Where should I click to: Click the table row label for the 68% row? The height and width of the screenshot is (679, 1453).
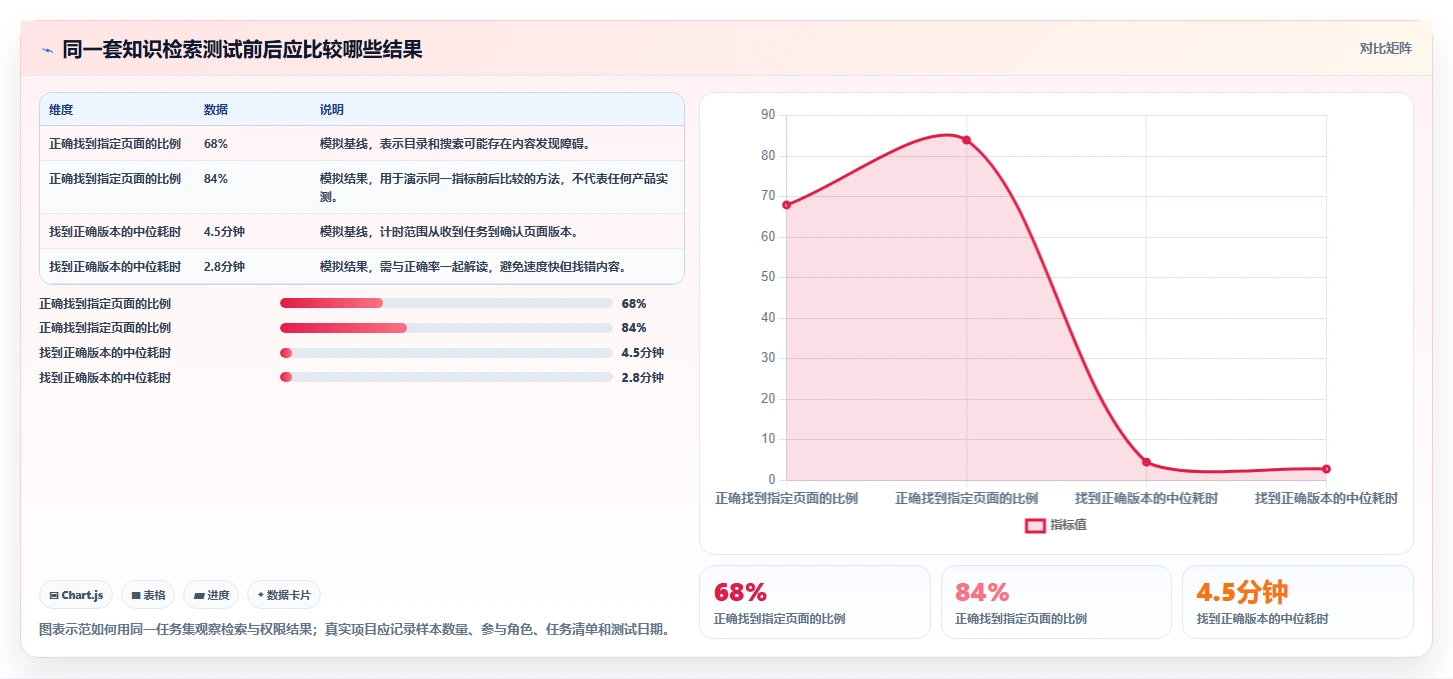click(115, 144)
